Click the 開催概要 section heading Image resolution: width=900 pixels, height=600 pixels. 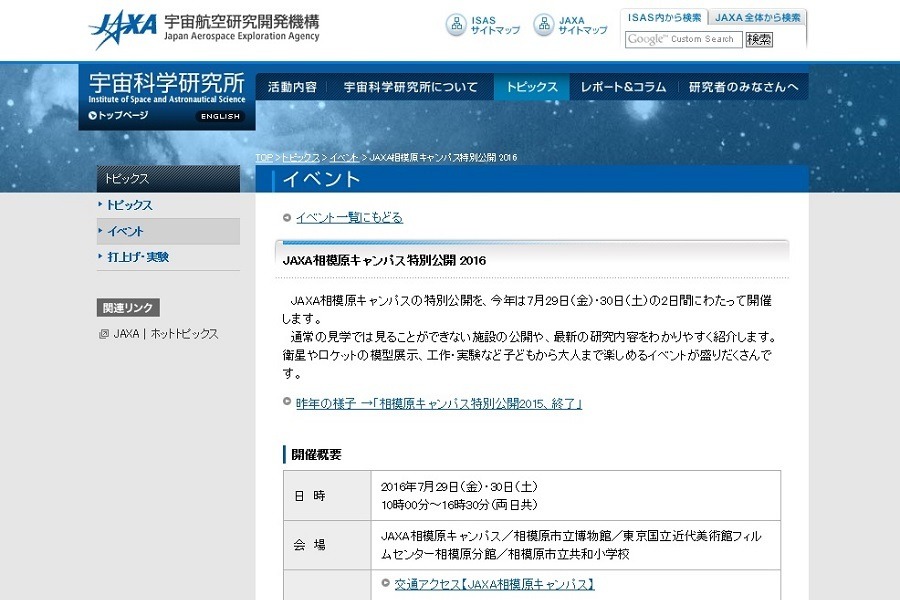[316, 455]
